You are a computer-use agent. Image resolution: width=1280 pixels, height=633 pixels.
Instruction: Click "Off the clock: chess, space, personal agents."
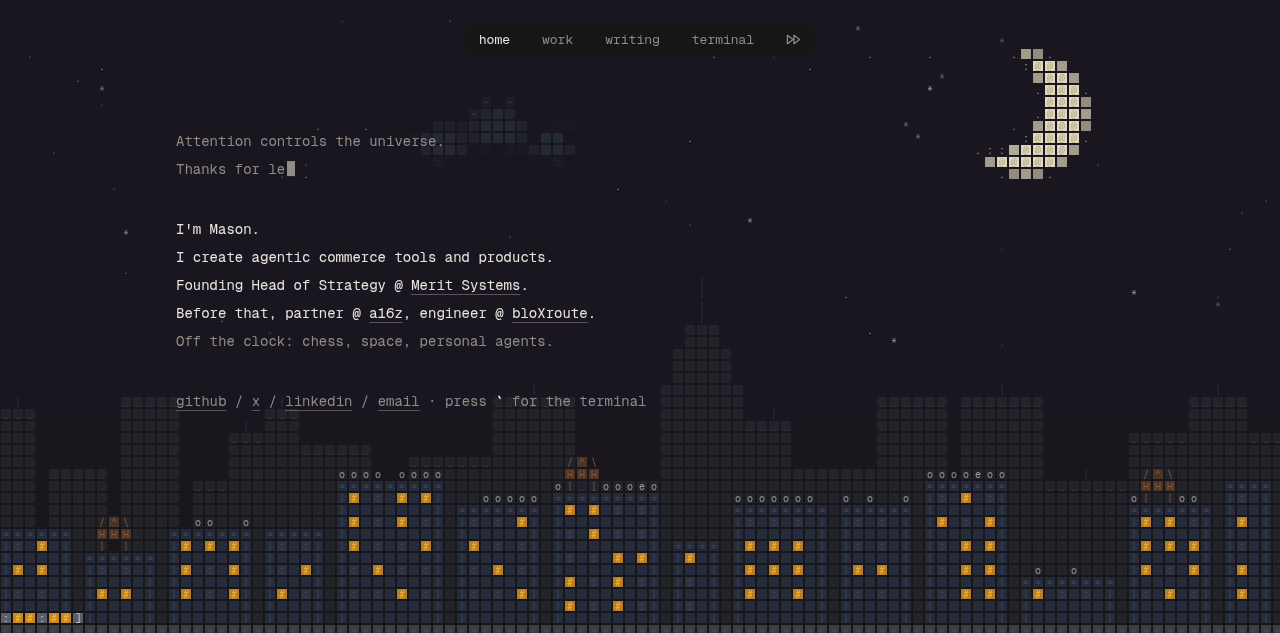pos(365,342)
